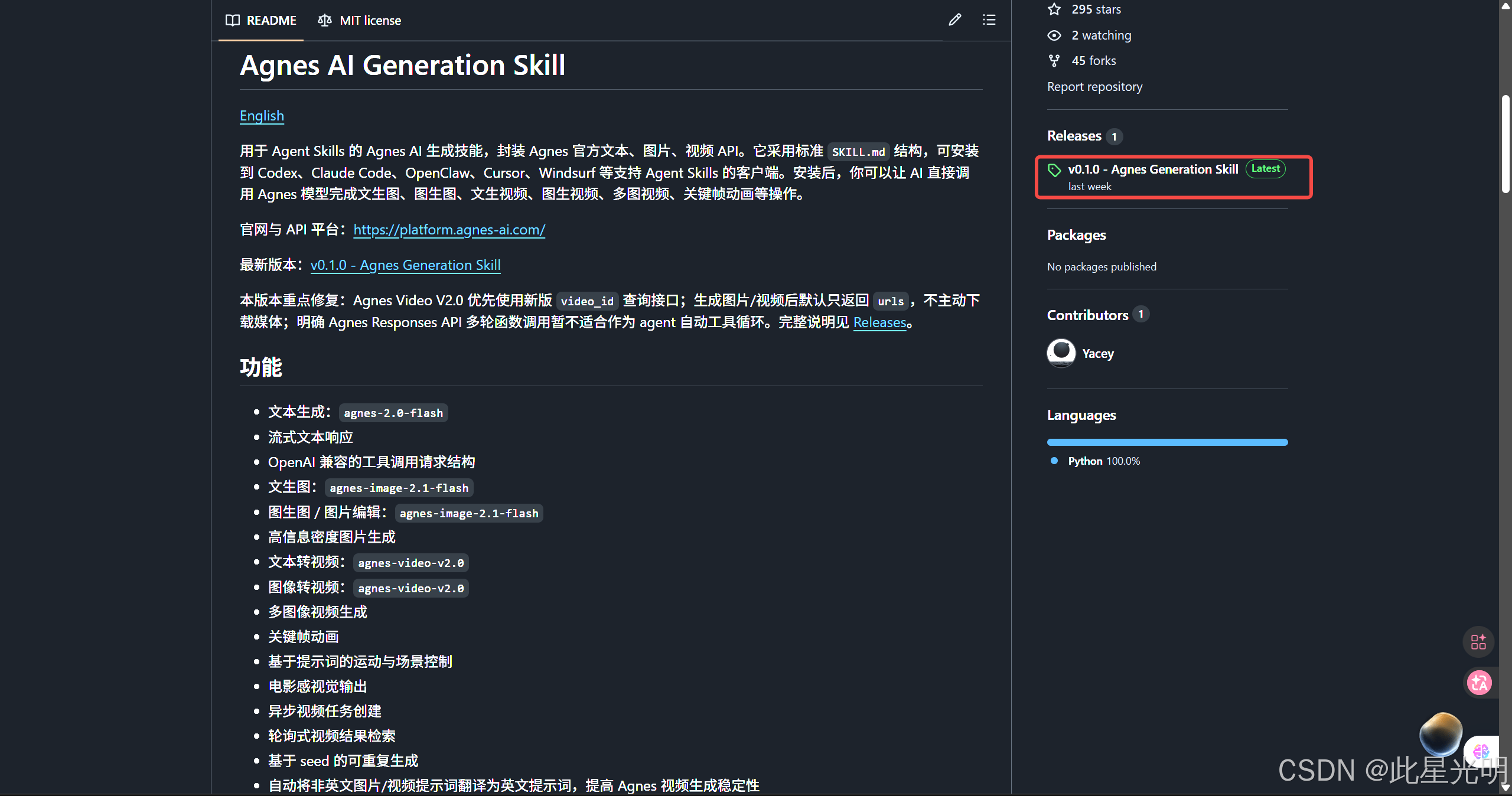The image size is (1512, 796).
Task: Click the page vertical scrollbar thumb
Action: 1506,145
